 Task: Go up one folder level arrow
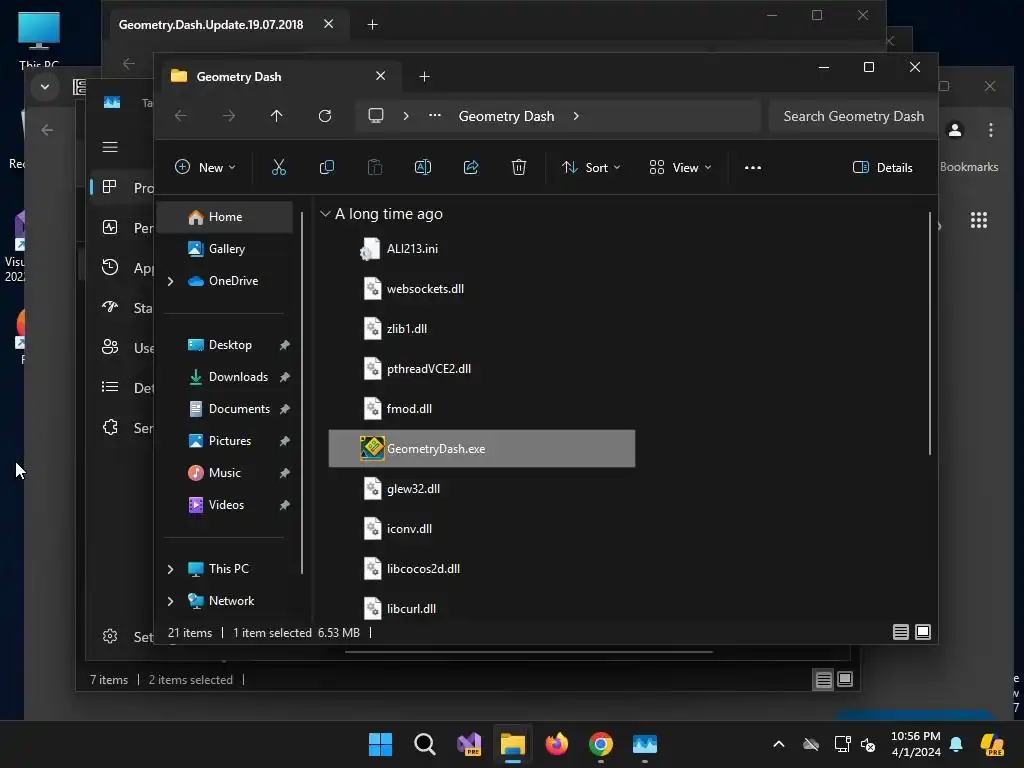click(276, 116)
